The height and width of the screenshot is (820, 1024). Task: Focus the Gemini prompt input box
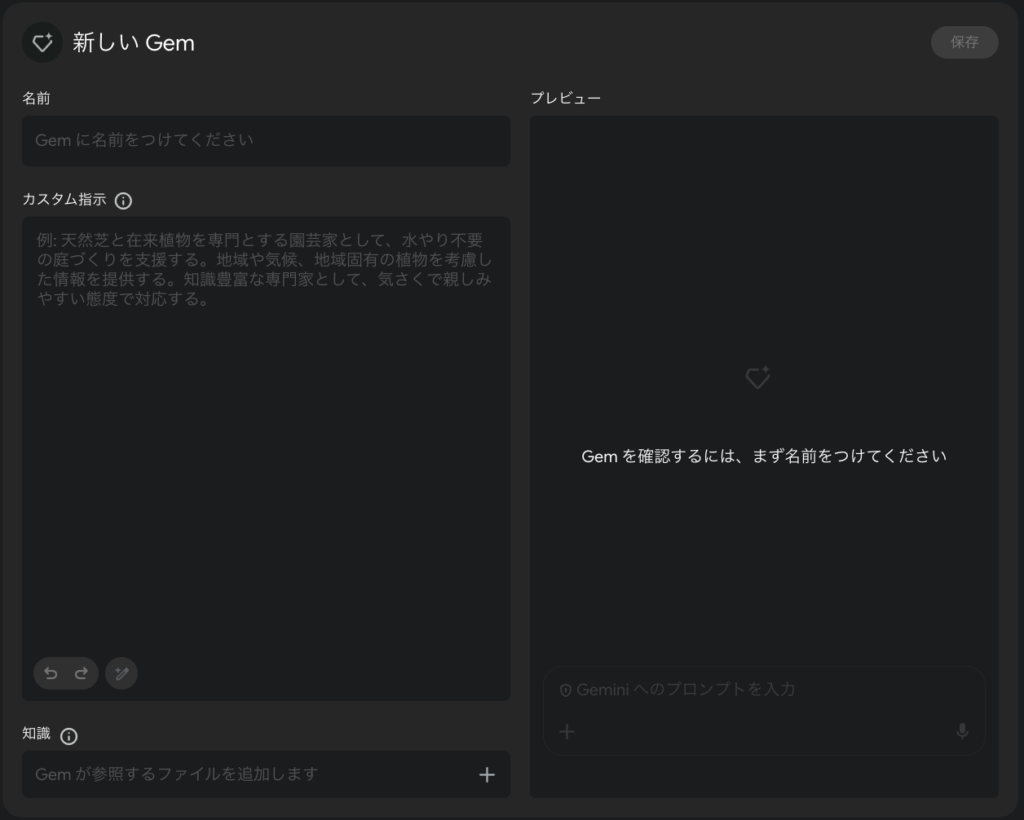click(760, 690)
